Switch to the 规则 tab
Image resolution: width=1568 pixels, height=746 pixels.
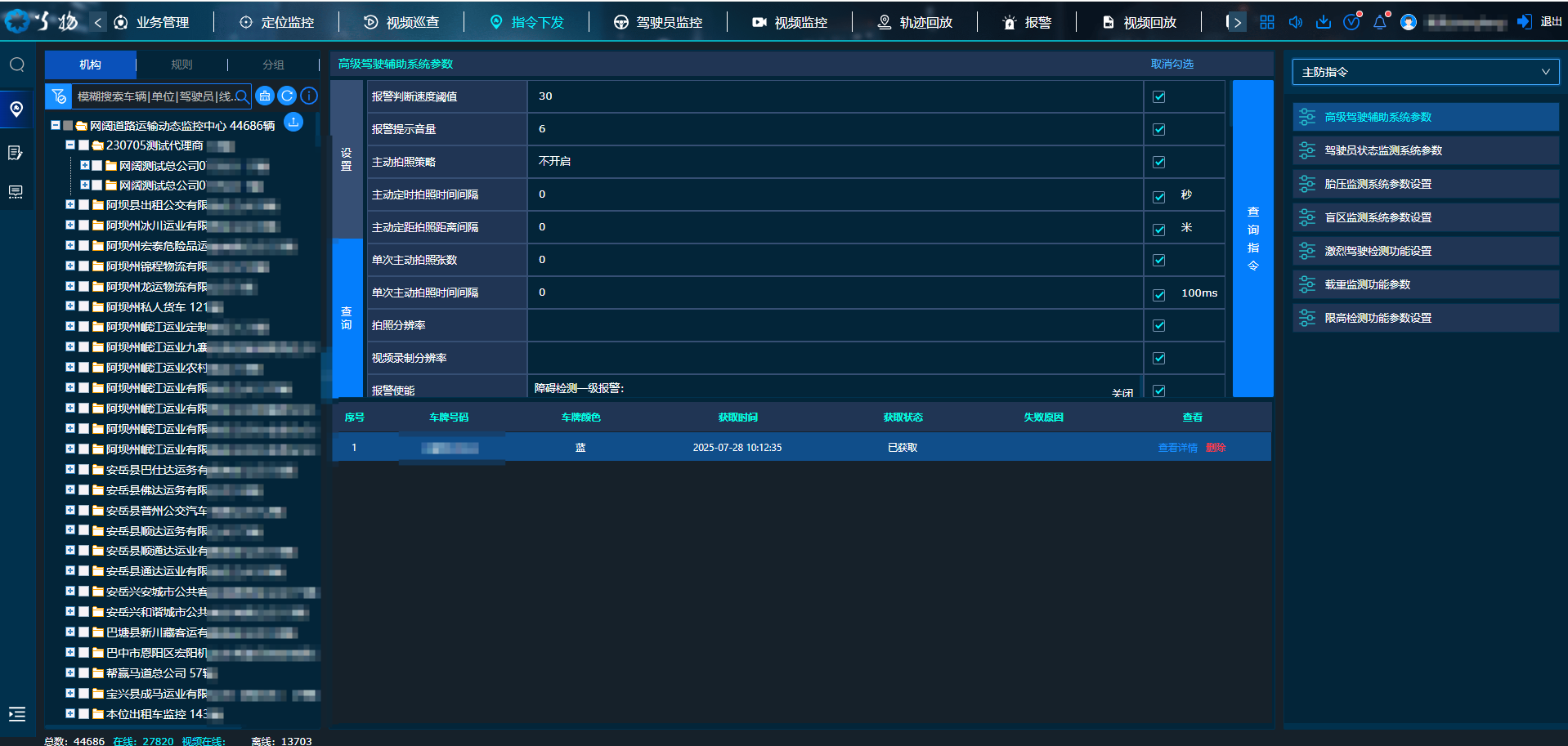181,65
